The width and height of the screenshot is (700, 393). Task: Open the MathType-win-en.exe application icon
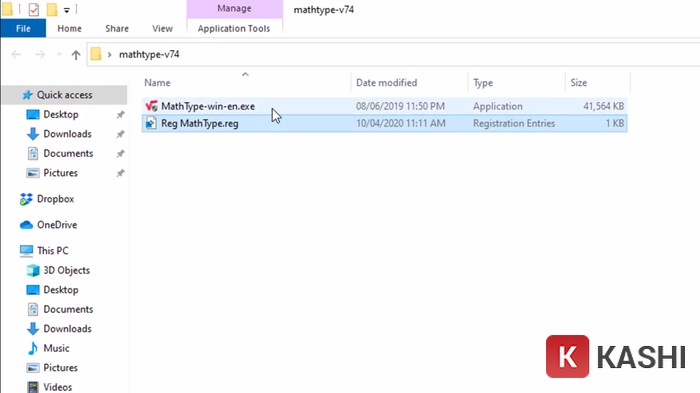[151, 106]
